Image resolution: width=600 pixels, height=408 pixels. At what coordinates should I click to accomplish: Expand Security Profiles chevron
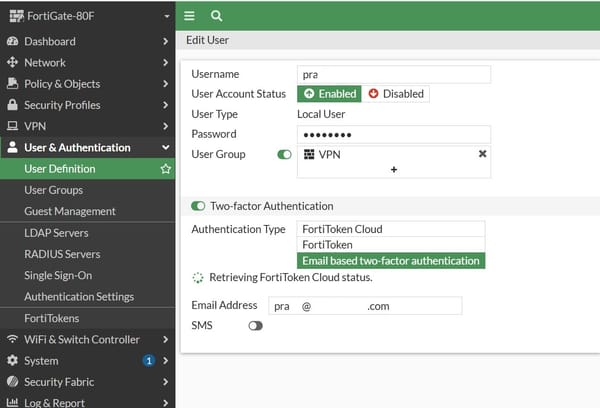165,105
